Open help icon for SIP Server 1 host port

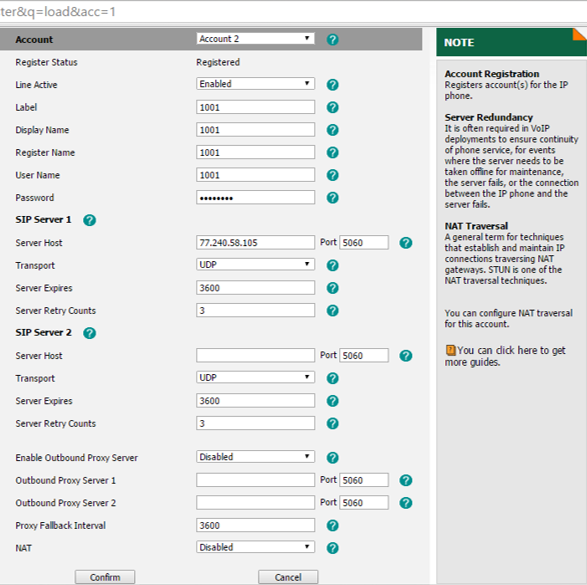406,243
